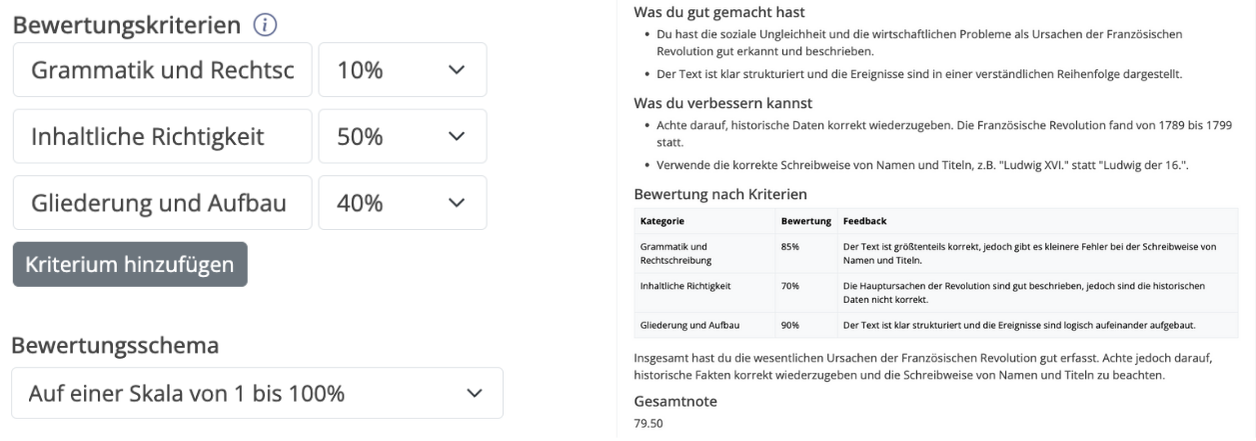The width and height of the screenshot is (1256, 441).
Task: Focus the Grammatik und Rechtschreibung criterion field
Action: 163,70
